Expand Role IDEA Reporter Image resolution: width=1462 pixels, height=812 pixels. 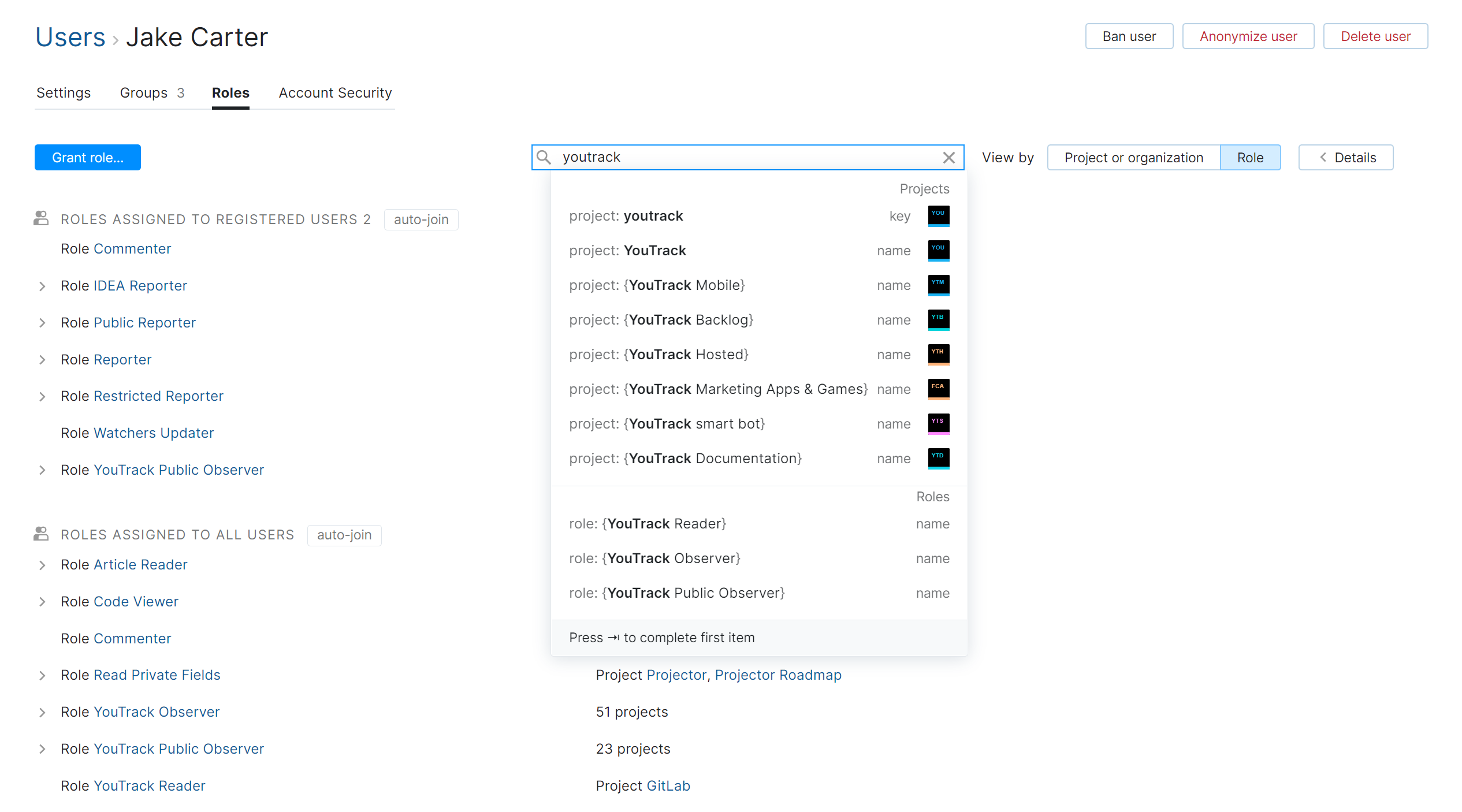tap(42, 286)
